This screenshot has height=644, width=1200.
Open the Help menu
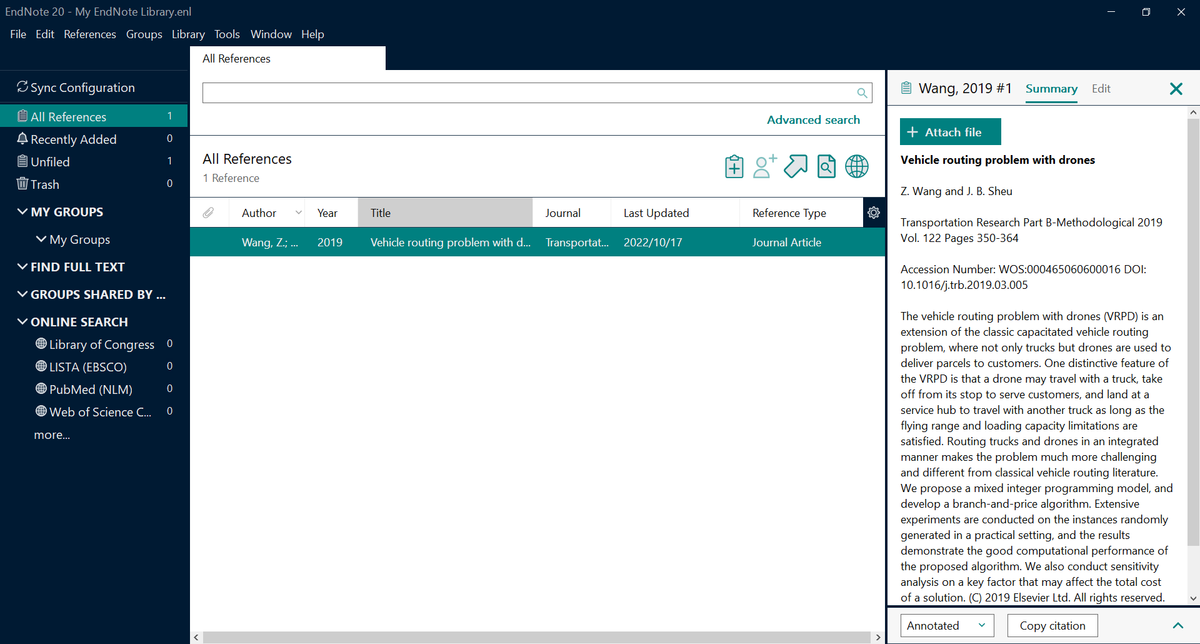pos(313,34)
